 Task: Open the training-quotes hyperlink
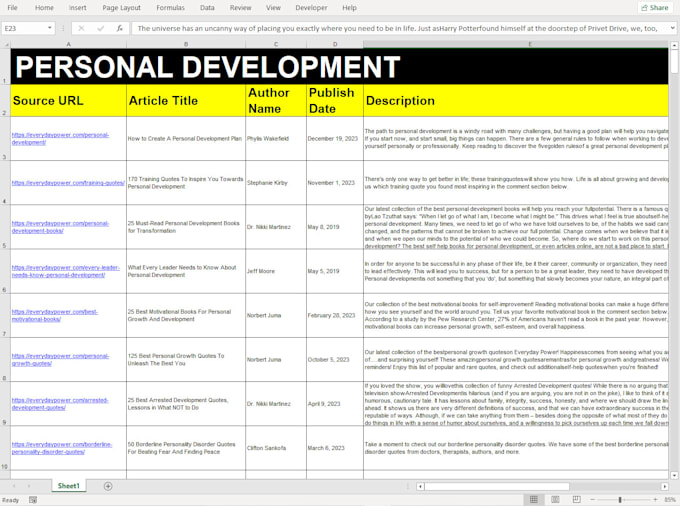(x=68, y=183)
